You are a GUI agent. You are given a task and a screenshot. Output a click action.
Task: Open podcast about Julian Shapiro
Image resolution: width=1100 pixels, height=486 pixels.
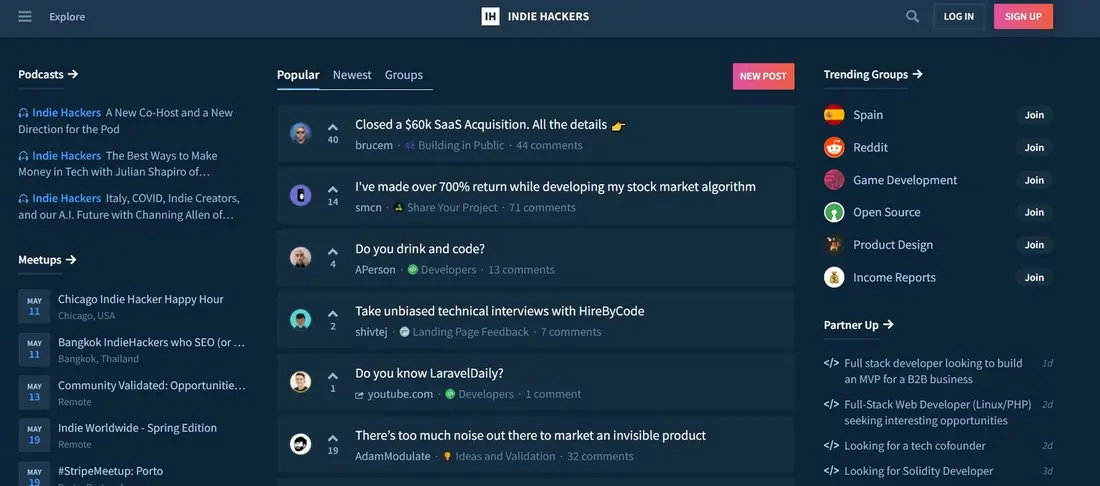point(118,163)
